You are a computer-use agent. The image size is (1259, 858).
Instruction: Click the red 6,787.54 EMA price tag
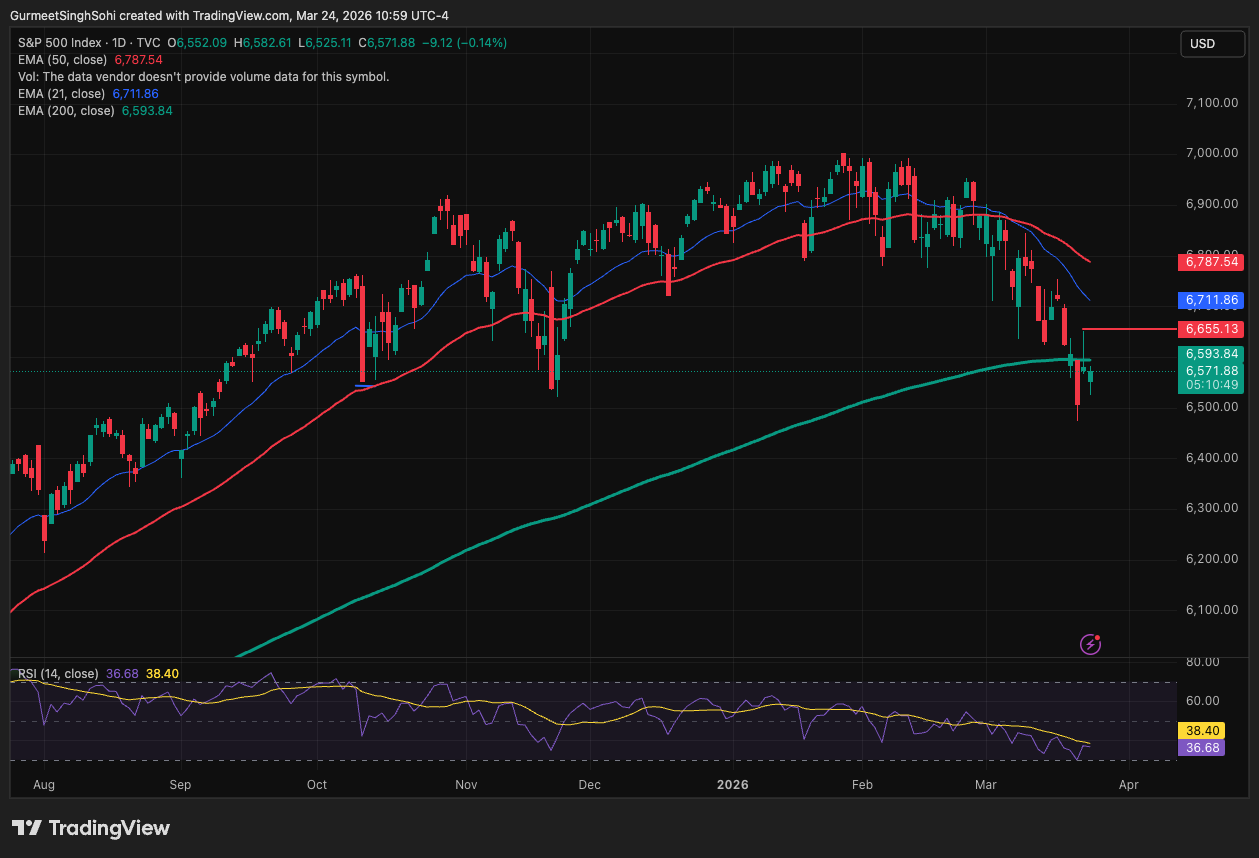[x=1211, y=263]
